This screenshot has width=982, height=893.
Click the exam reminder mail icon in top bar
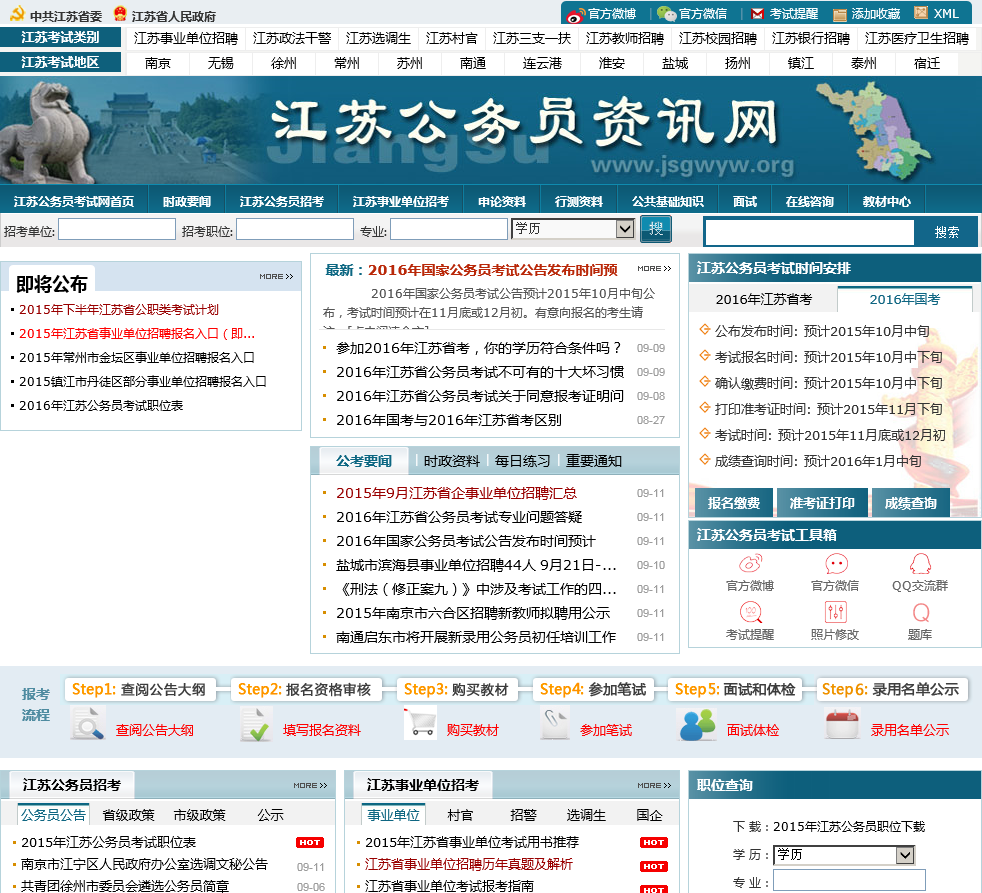757,14
